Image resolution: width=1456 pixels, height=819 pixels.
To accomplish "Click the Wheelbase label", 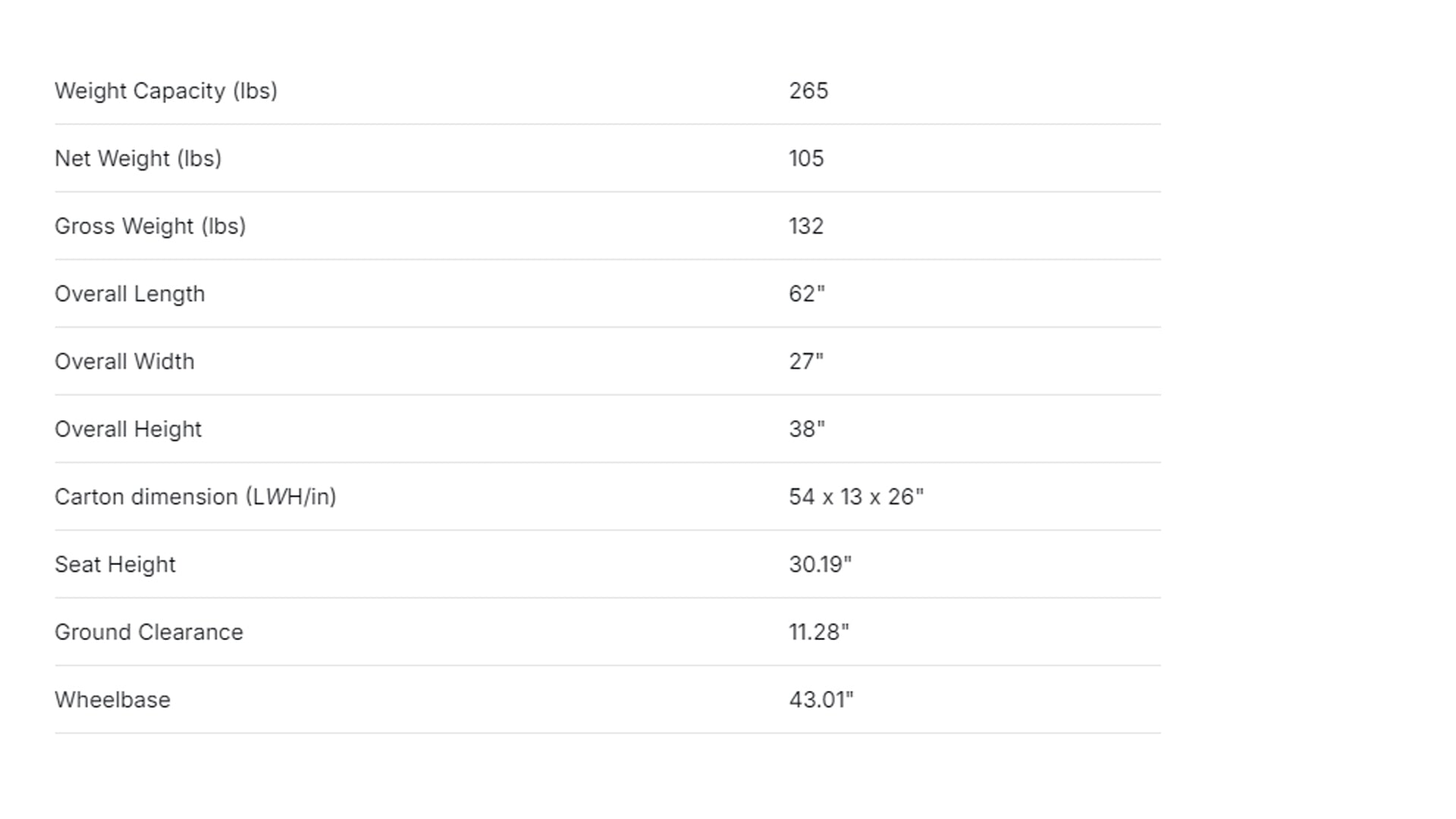I will (112, 699).
